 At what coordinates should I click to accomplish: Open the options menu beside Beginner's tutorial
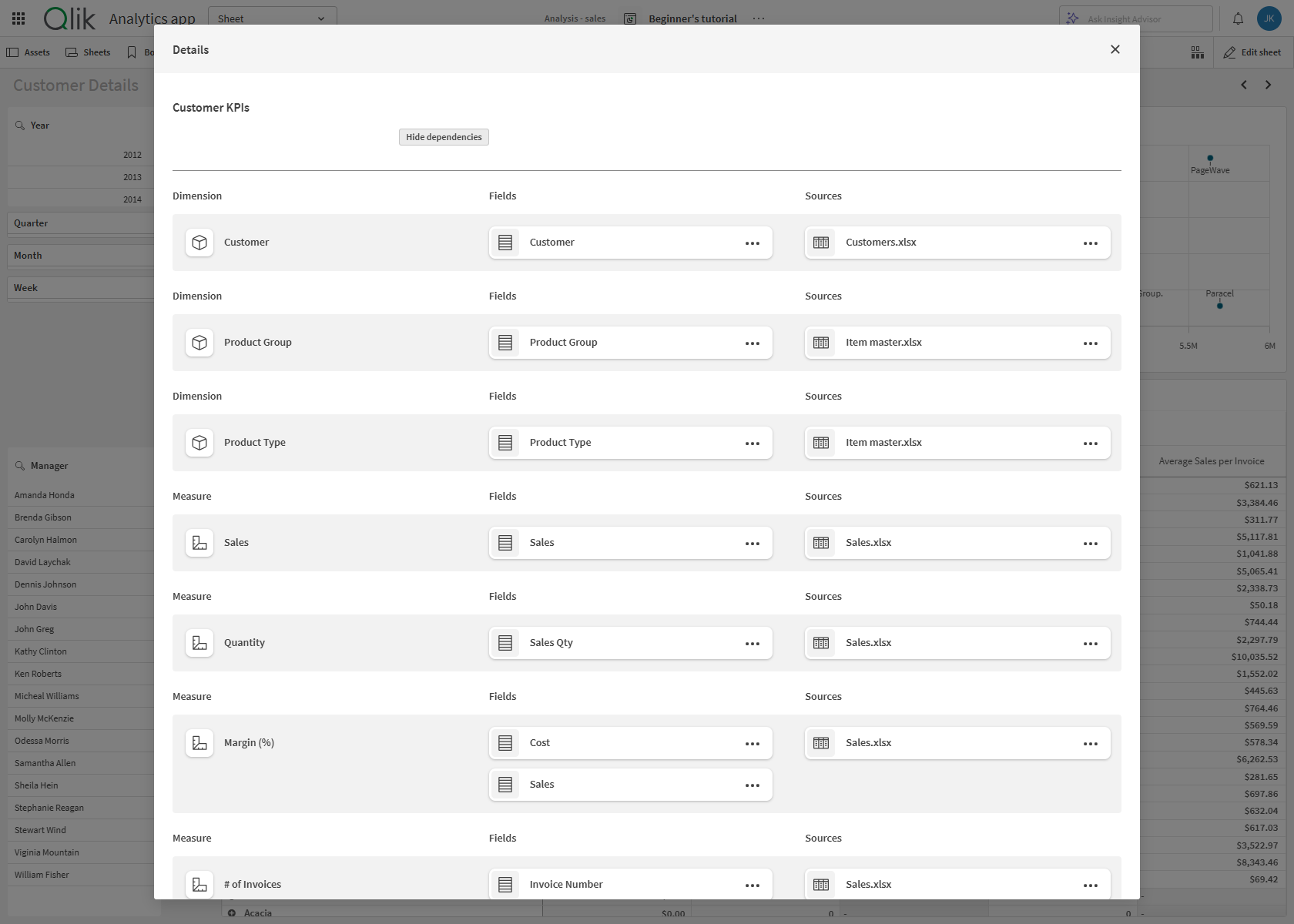759,18
